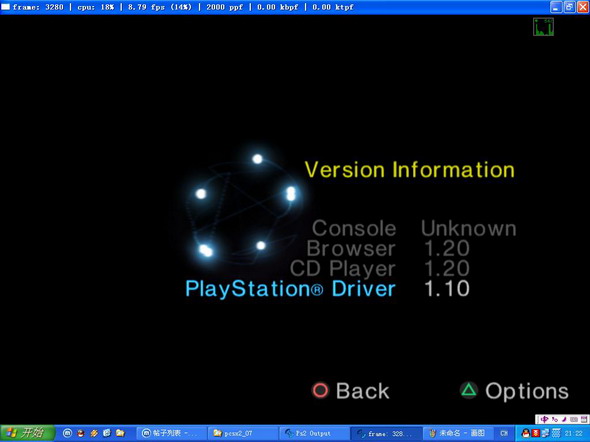The width and height of the screenshot is (590, 442).
Task: Click the orange striped quick launch icon
Action: (94, 433)
